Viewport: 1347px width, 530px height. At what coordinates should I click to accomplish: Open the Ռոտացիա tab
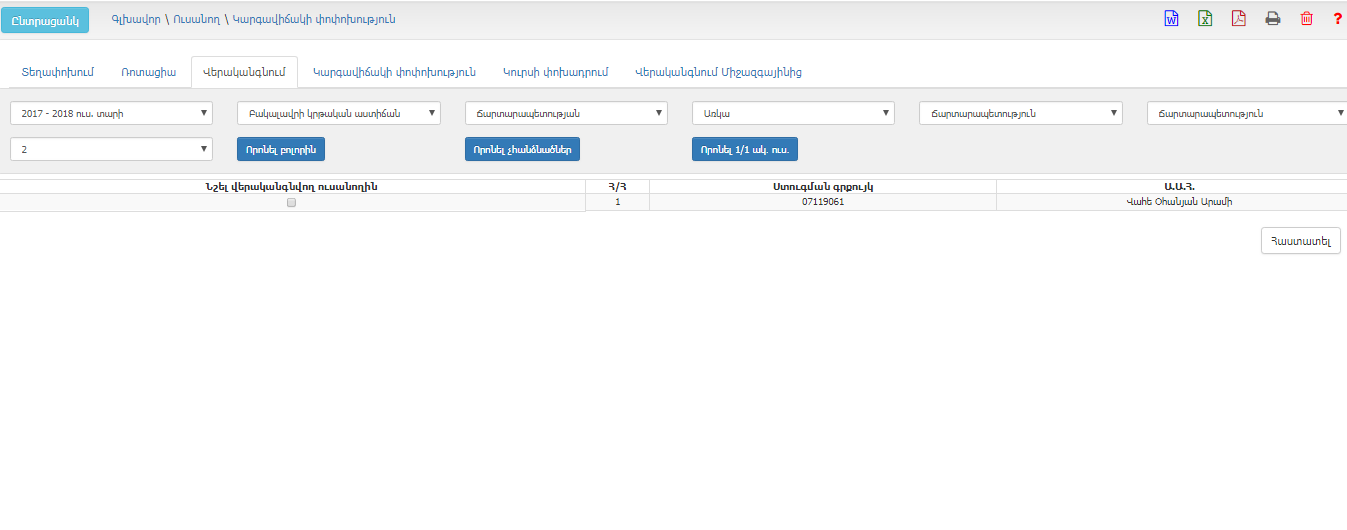click(x=148, y=72)
